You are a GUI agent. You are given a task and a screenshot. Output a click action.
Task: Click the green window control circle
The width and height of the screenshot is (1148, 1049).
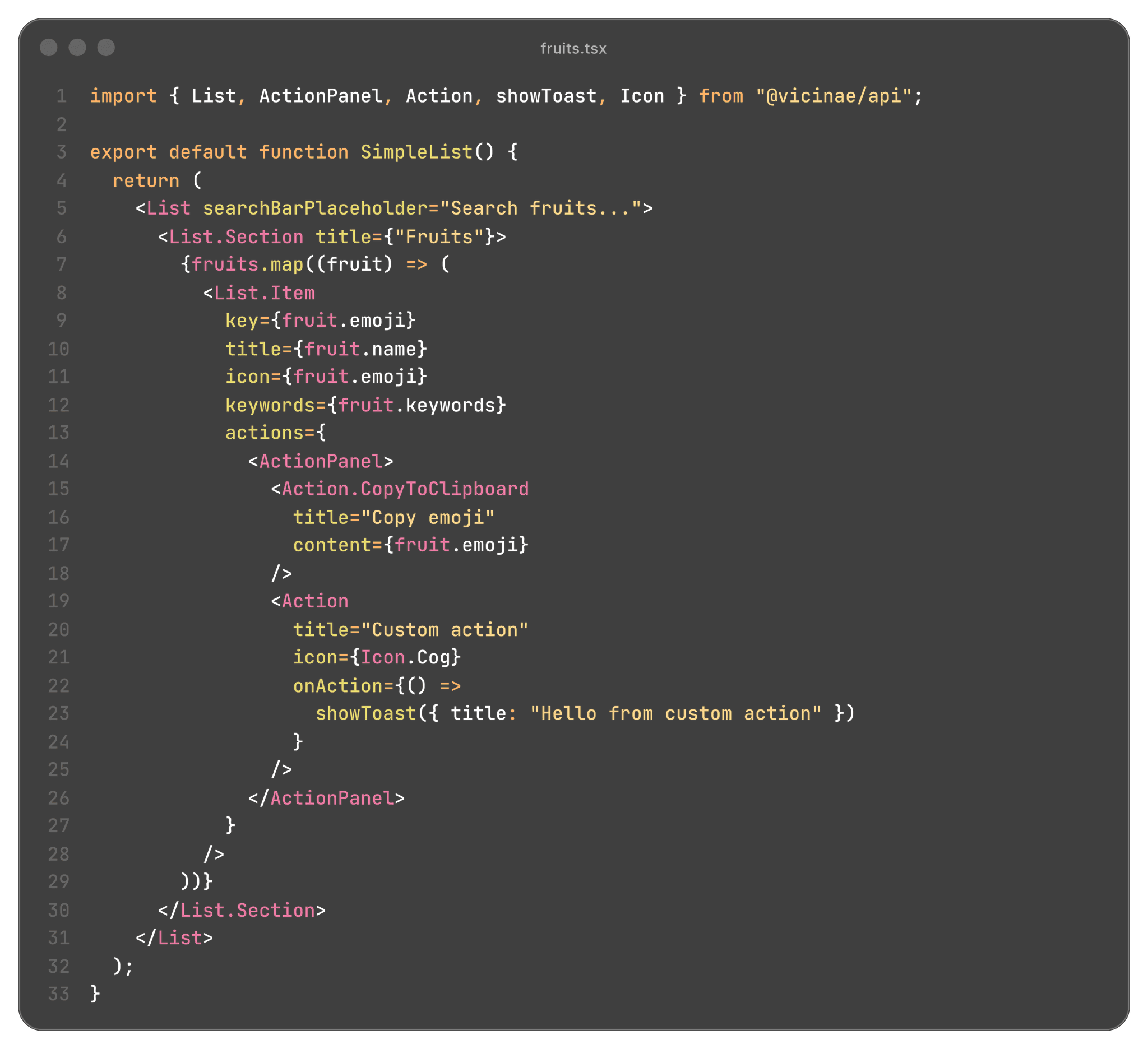[106, 48]
